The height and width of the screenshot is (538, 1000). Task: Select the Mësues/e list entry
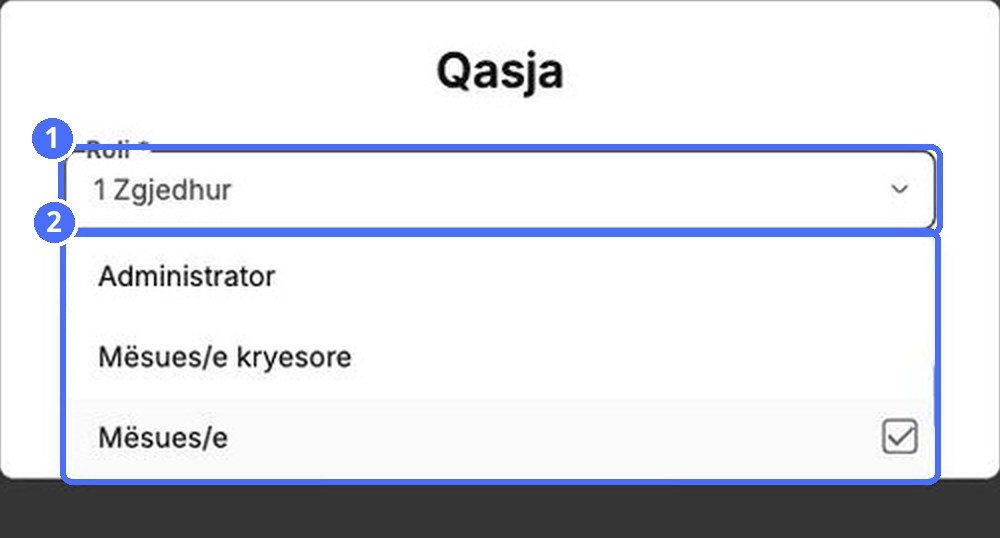[x=501, y=437]
